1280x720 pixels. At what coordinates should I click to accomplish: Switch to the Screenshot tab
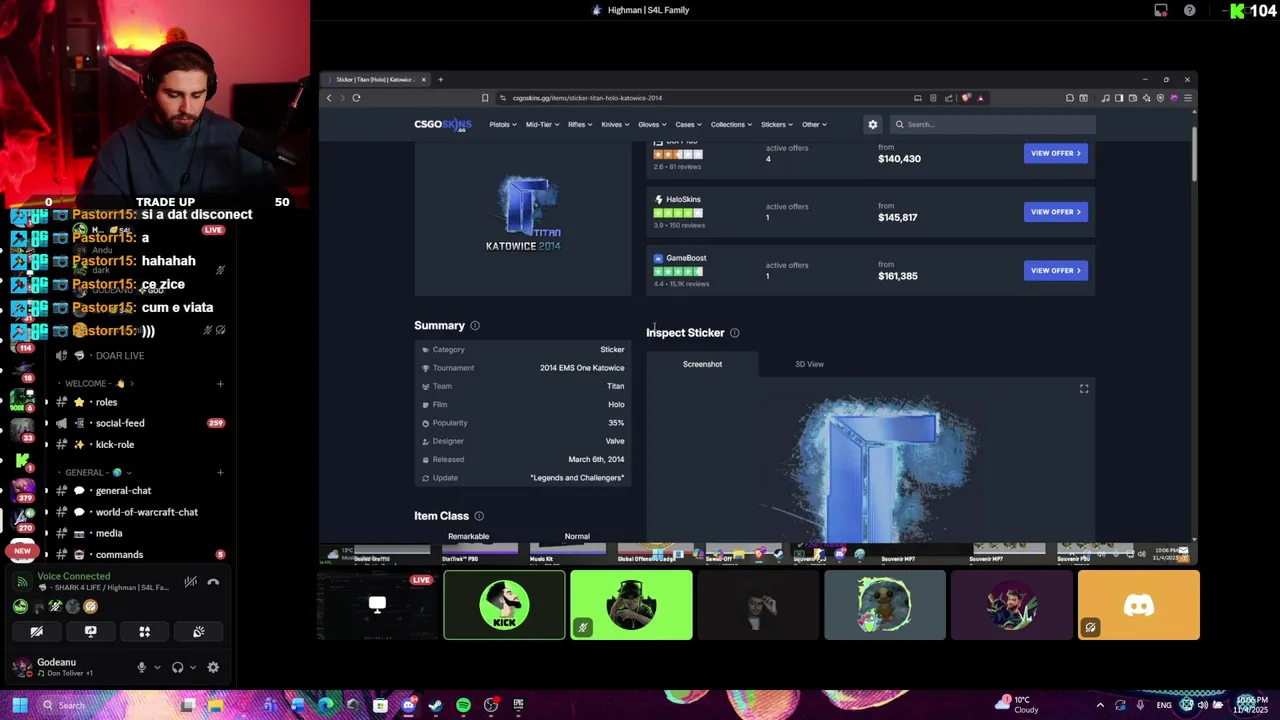pos(702,364)
